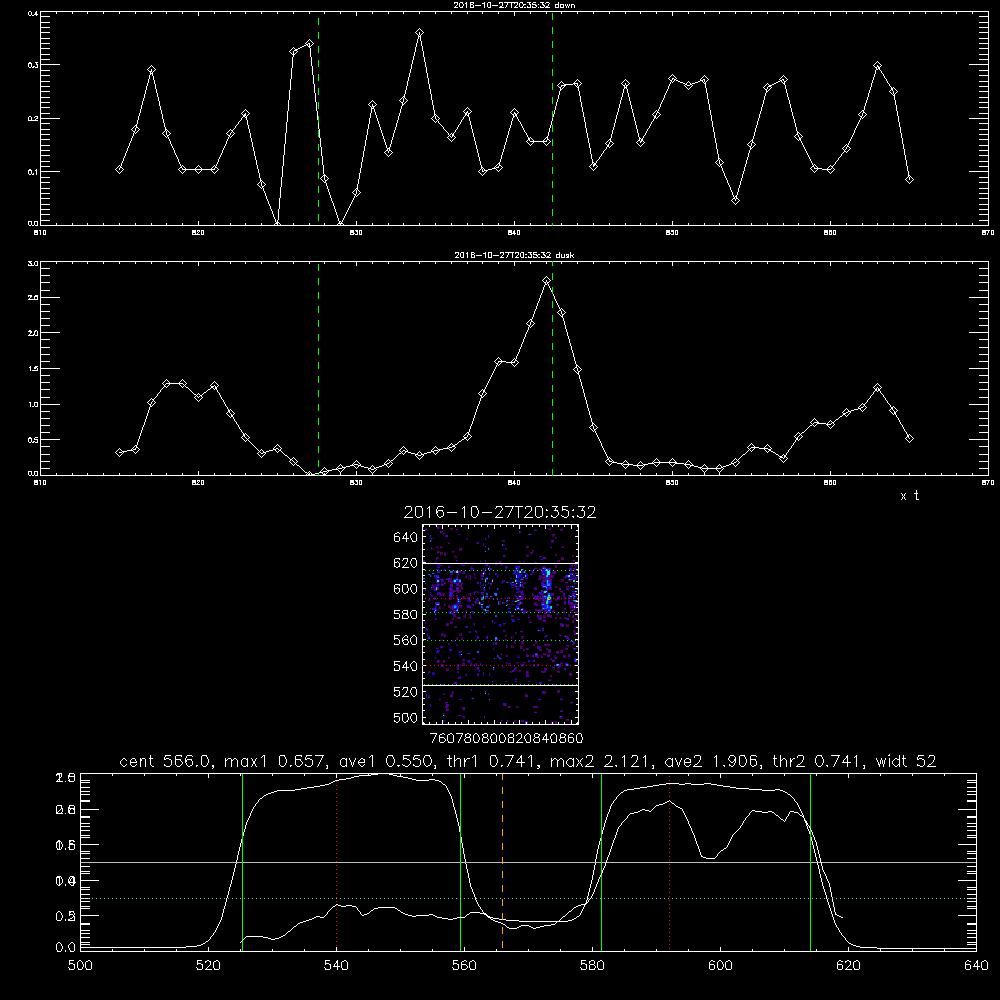Image resolution: width=1000 pixels, height=1000 pixels.
Task: Click the 0.3 label on the dawn plot y-axis
Action: (33, 65)
